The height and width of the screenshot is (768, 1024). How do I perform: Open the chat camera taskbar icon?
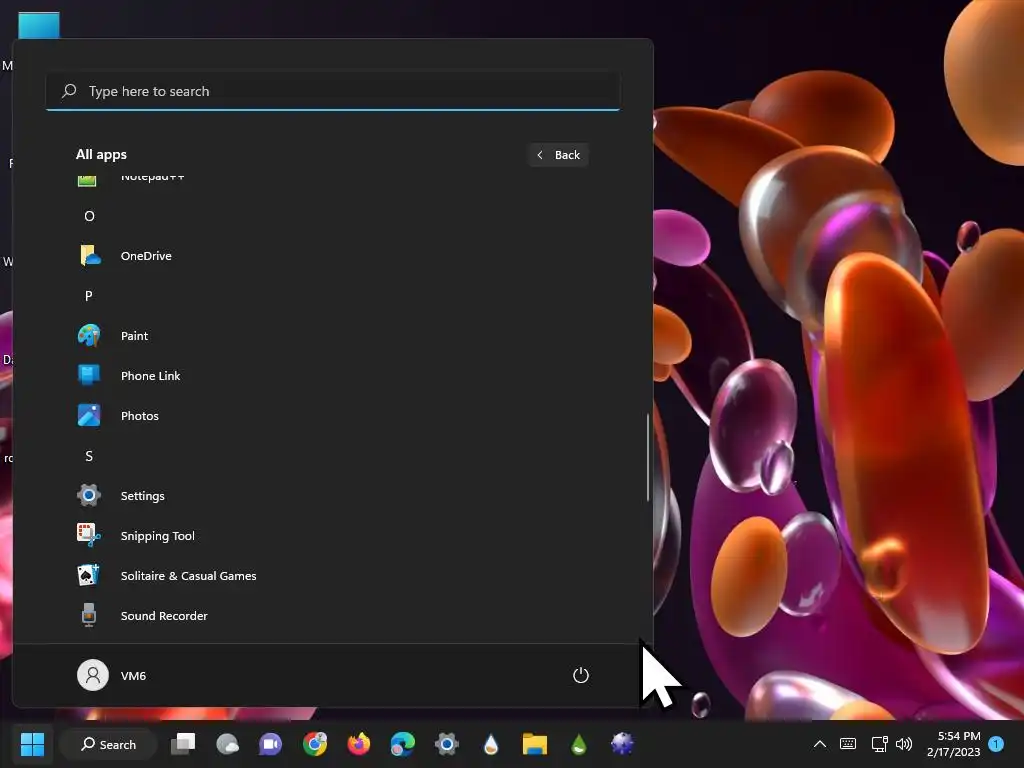(x=270, y=744)
